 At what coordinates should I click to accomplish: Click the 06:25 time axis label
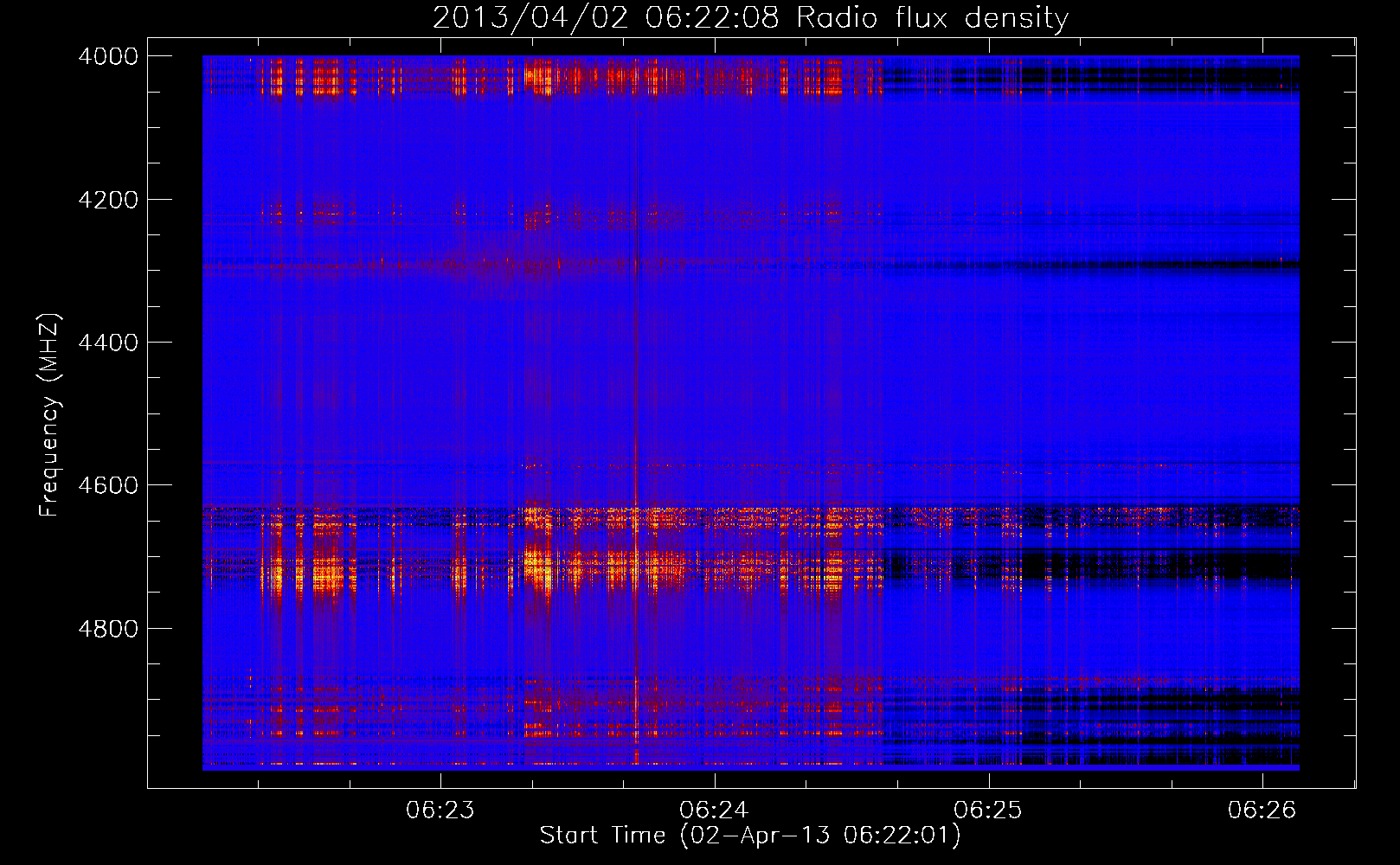(988, 810)
